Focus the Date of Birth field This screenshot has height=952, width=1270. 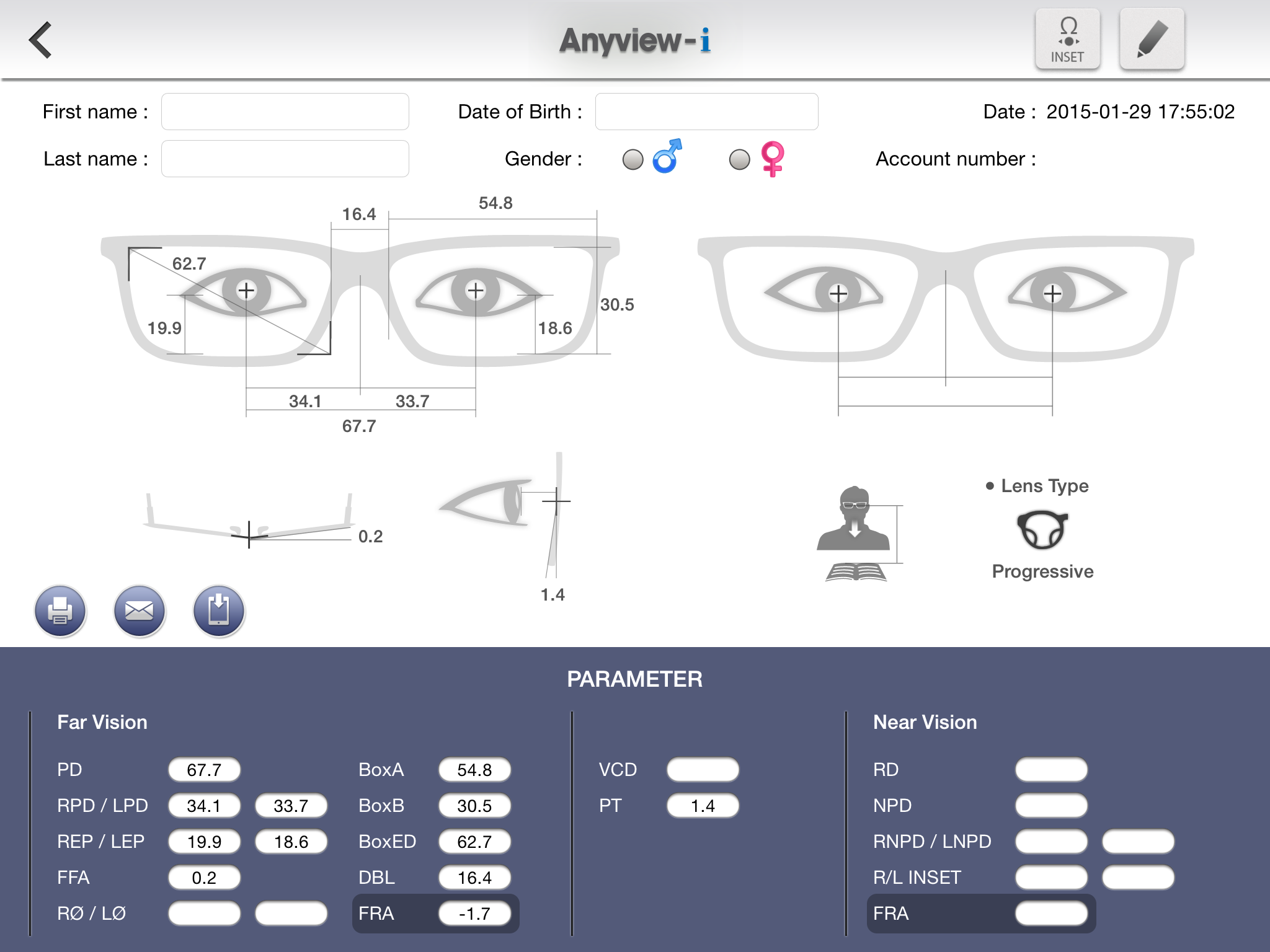click(707, 112)
